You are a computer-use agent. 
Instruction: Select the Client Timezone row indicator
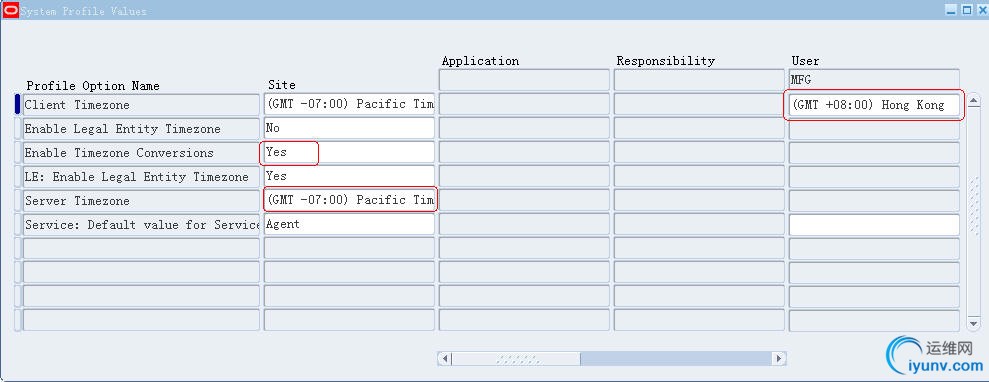pyautogui.click(x=18, y=105)
